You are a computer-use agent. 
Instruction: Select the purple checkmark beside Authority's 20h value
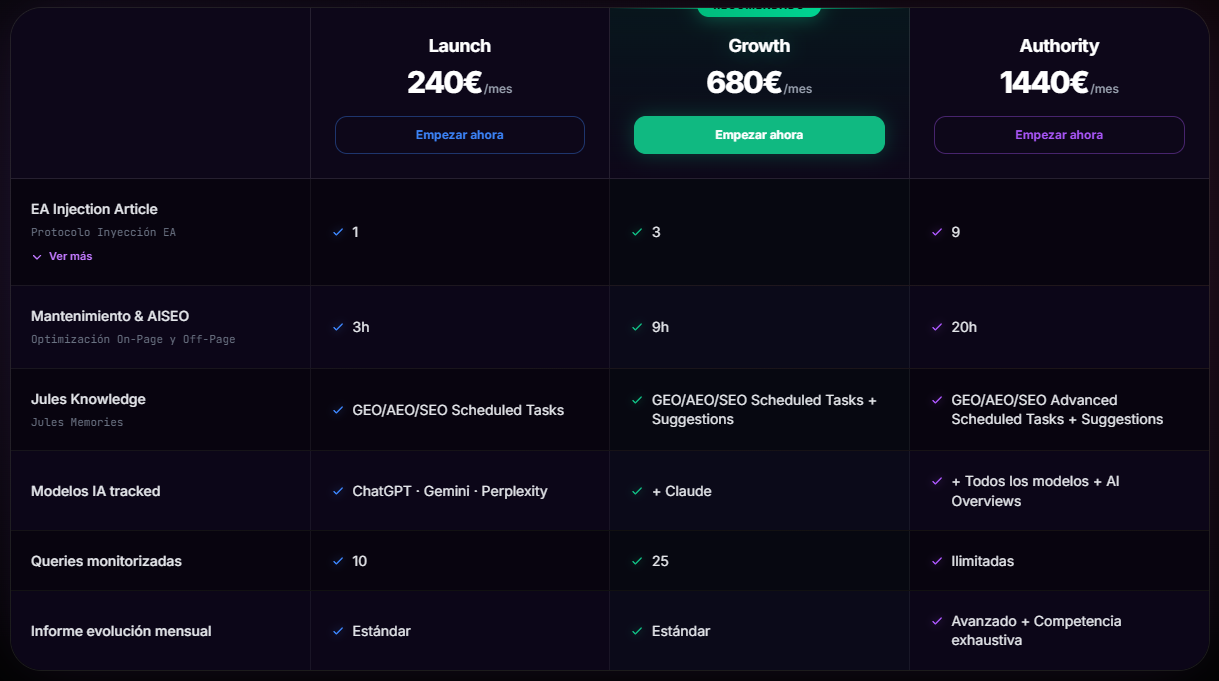click(x=938, y=327)
